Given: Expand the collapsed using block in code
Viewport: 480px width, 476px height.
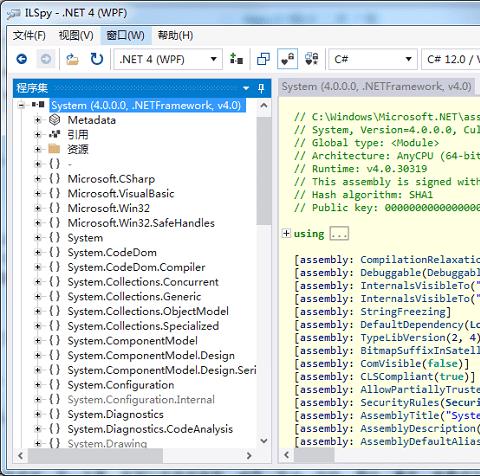Looking at the screenshot, I should [x=286, y=233].
